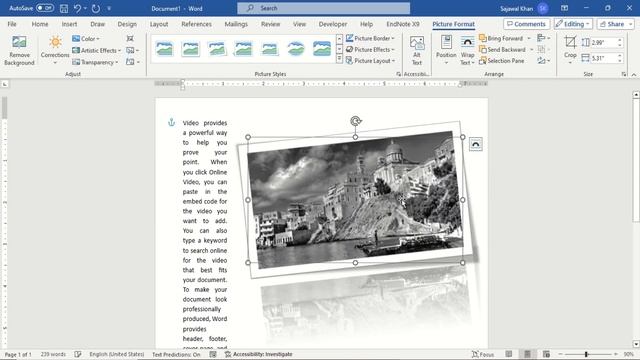Select the first picture style thumbnail
640x360 pixels.
point(164,49)
